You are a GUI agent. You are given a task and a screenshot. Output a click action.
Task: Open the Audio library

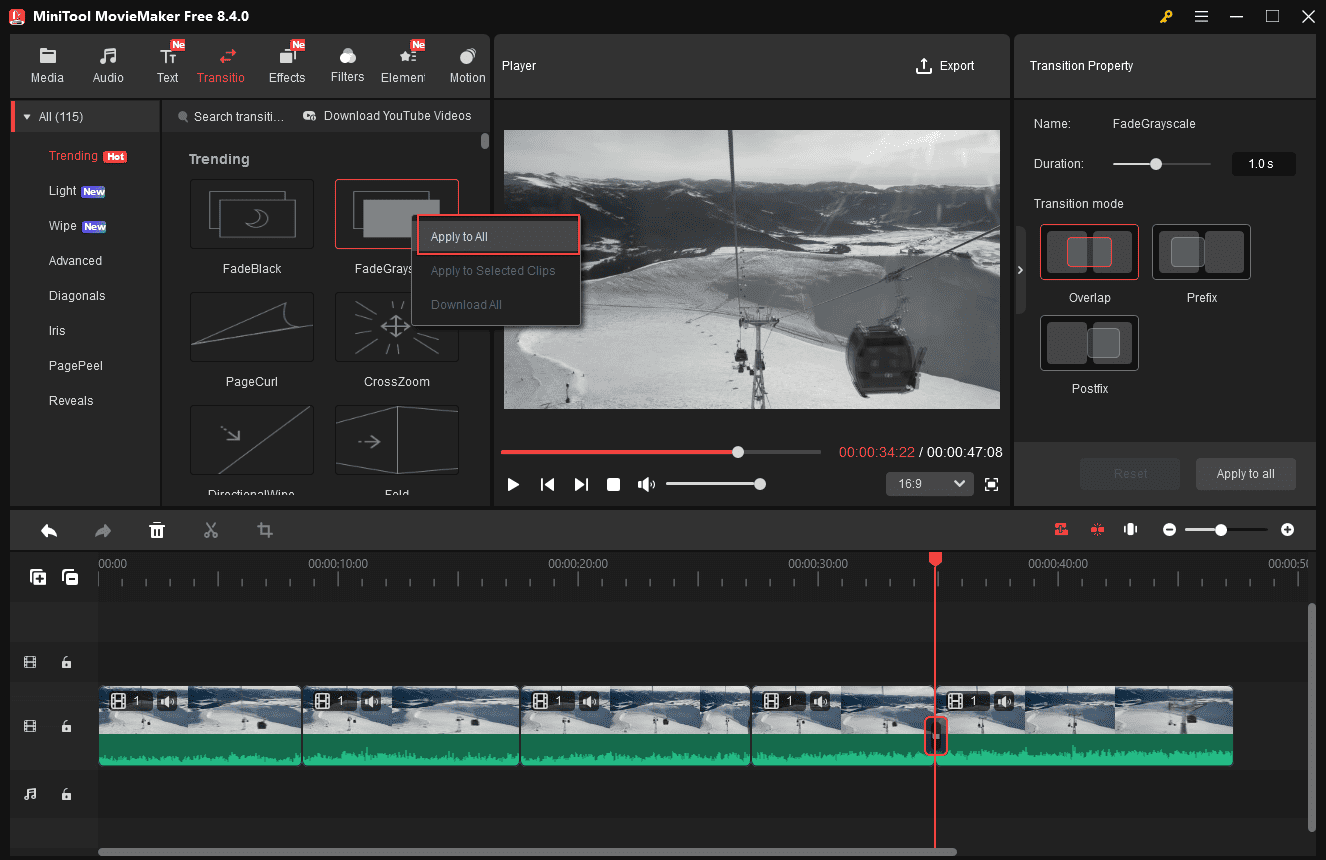[107, 62]
